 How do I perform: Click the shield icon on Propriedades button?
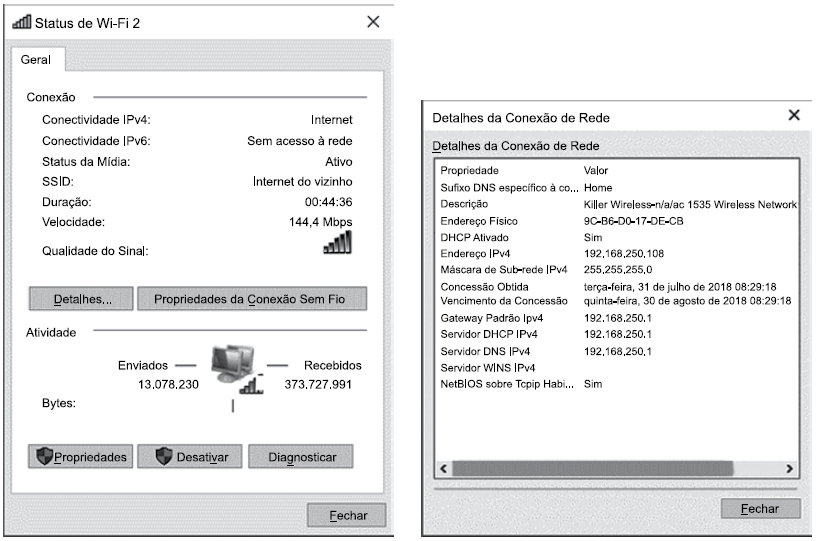[x=43, y=457]
